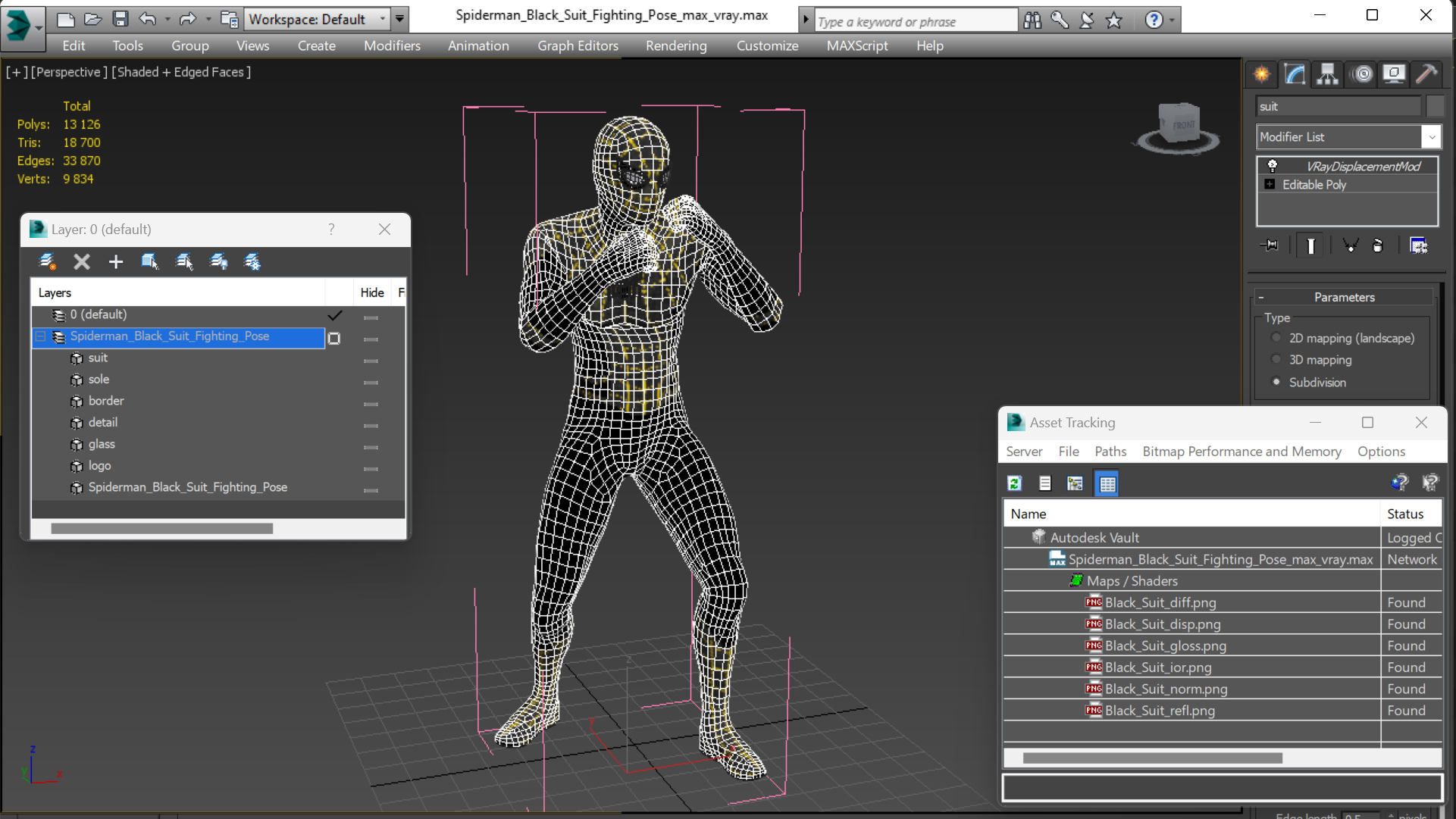Click the keyword search input field
The height and width of the screenshot is (819, 1456).
[x=916, y=21]
